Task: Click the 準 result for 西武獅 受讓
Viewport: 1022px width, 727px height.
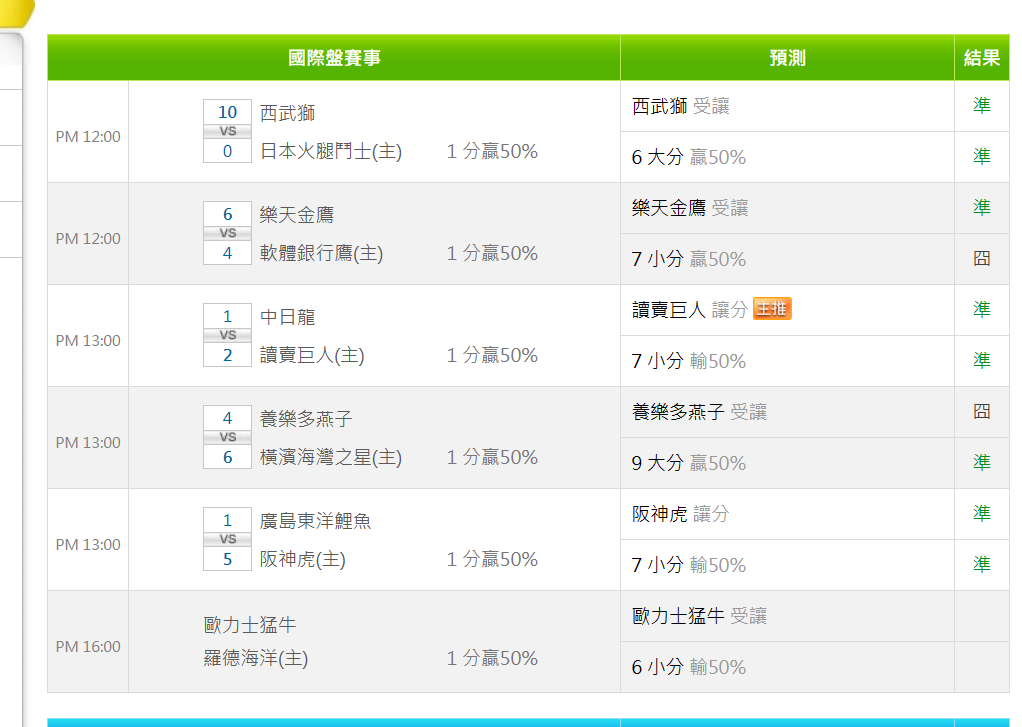Action: click(982, 106)
